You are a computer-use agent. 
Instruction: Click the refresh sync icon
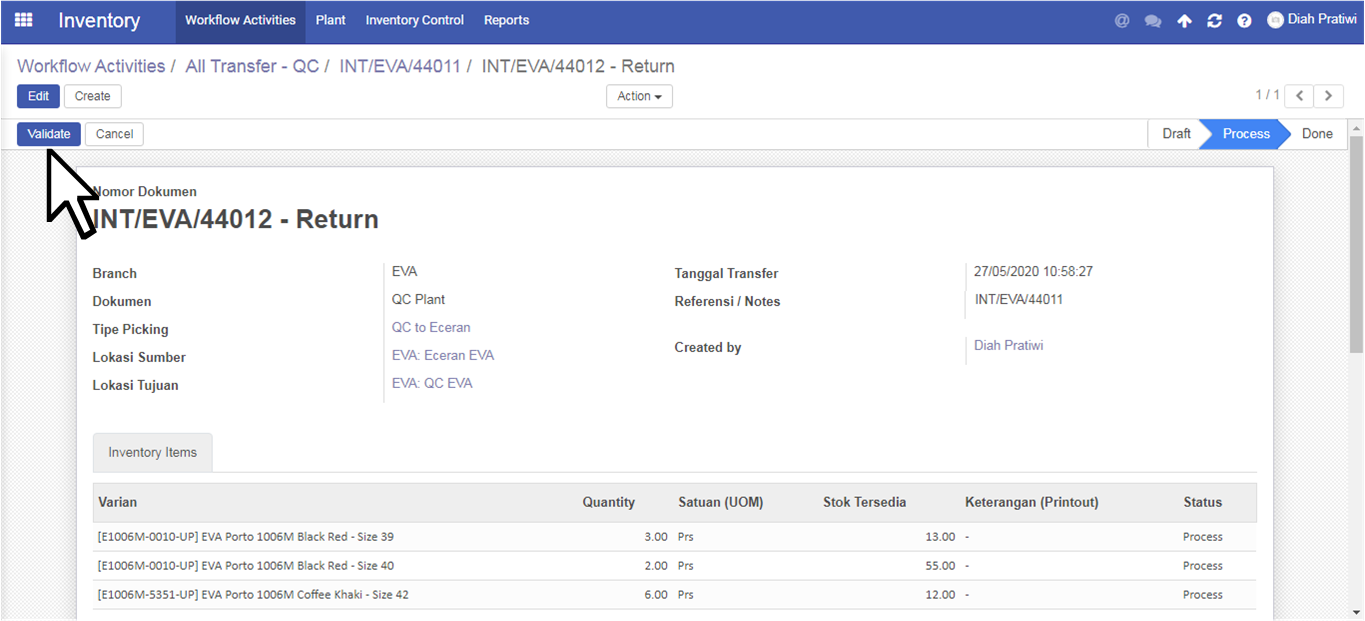tap(1214, 20)
